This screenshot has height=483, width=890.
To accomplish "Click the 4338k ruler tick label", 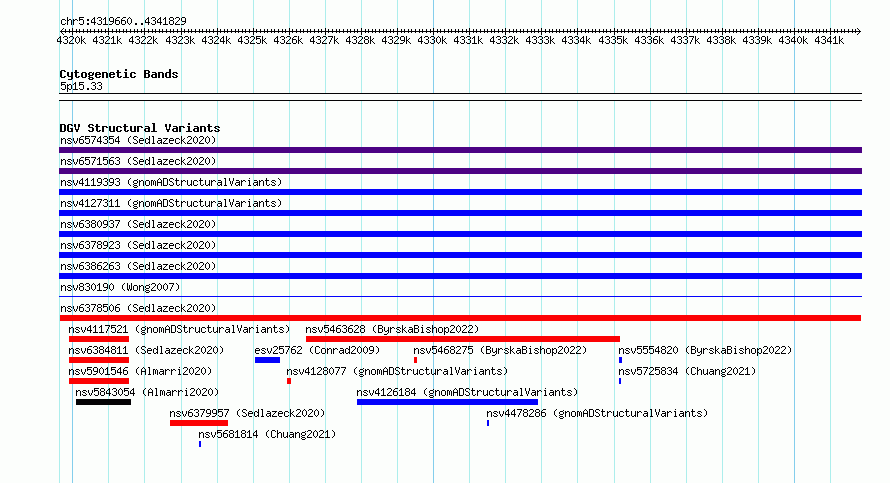I will [721, 40].
